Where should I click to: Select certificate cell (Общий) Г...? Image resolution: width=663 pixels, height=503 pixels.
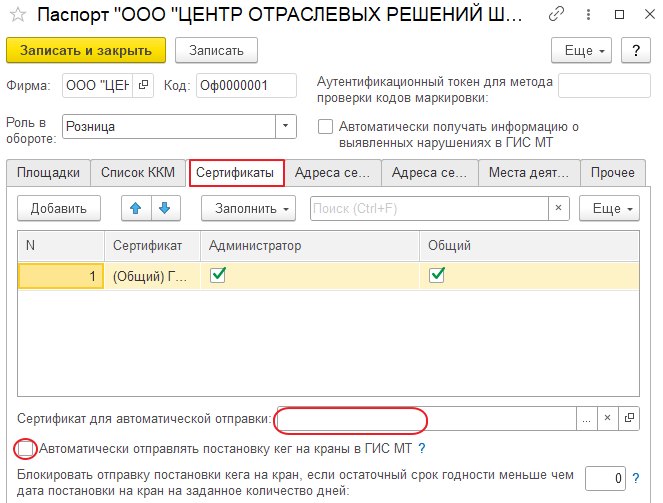point(152,276)
